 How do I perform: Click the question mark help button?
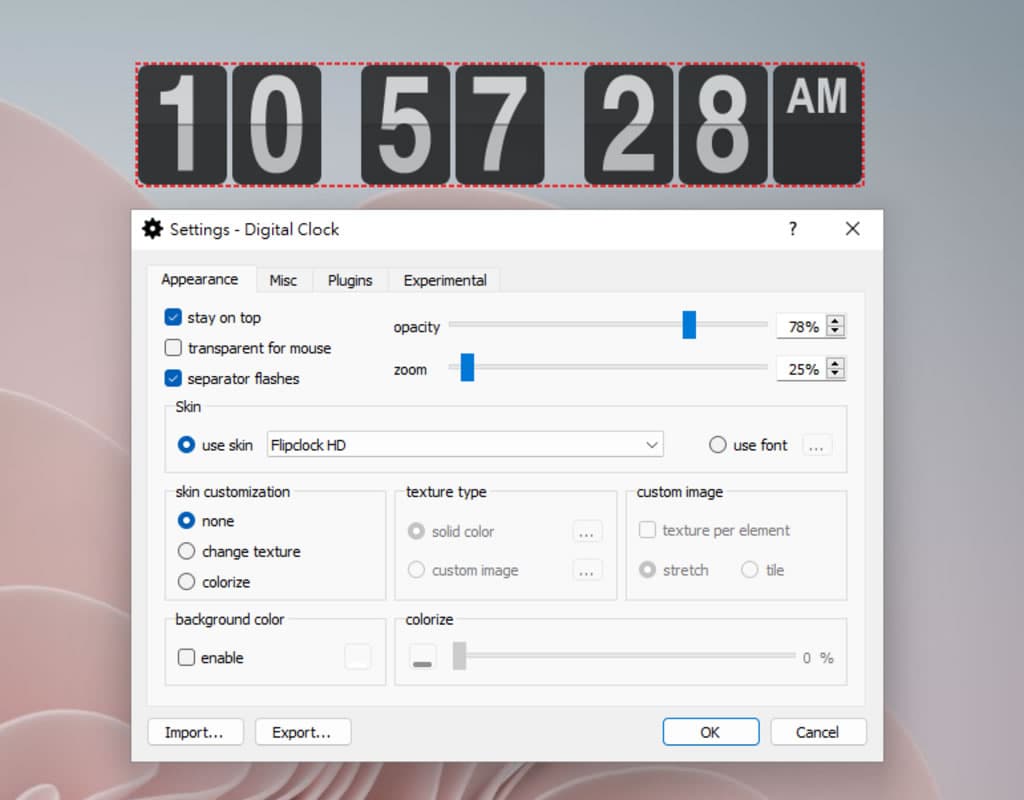(x=793, y=229)
